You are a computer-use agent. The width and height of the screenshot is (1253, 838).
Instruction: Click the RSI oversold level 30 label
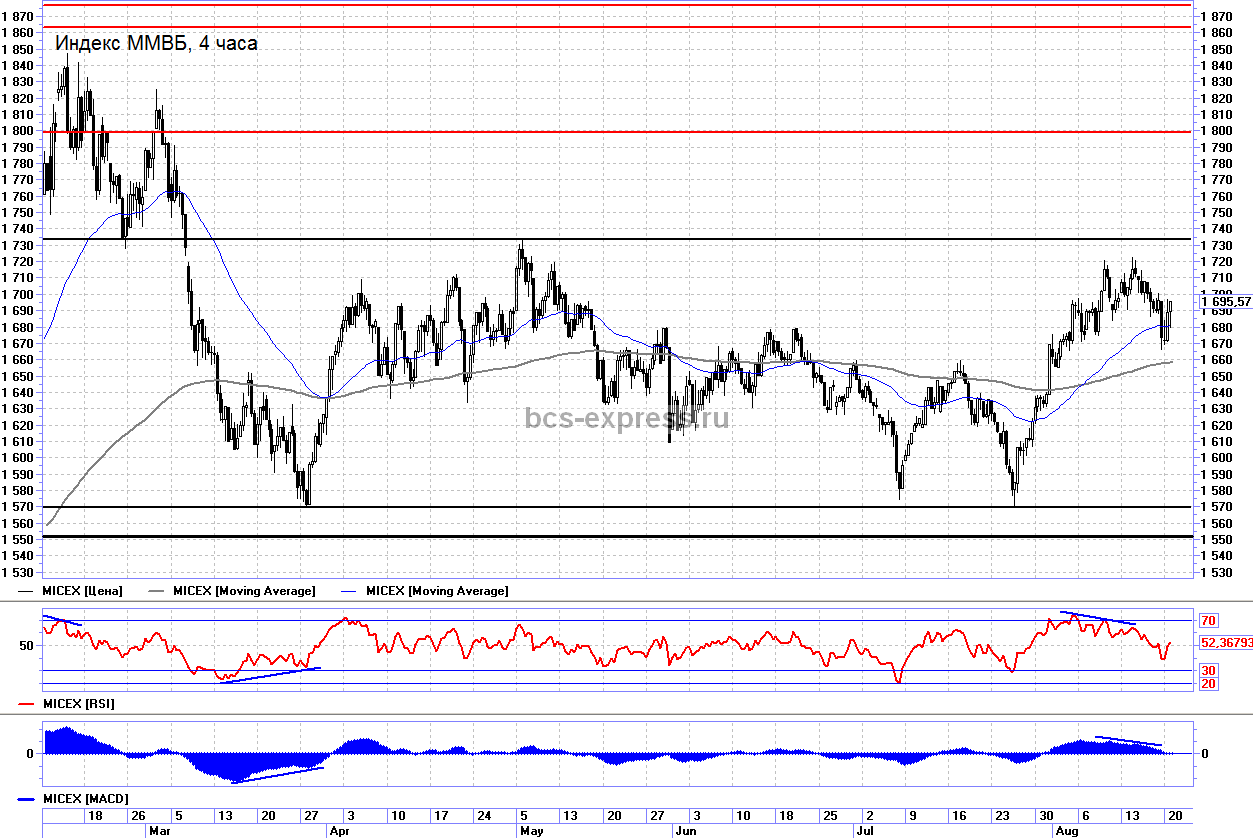click(x=1207, y=670)
